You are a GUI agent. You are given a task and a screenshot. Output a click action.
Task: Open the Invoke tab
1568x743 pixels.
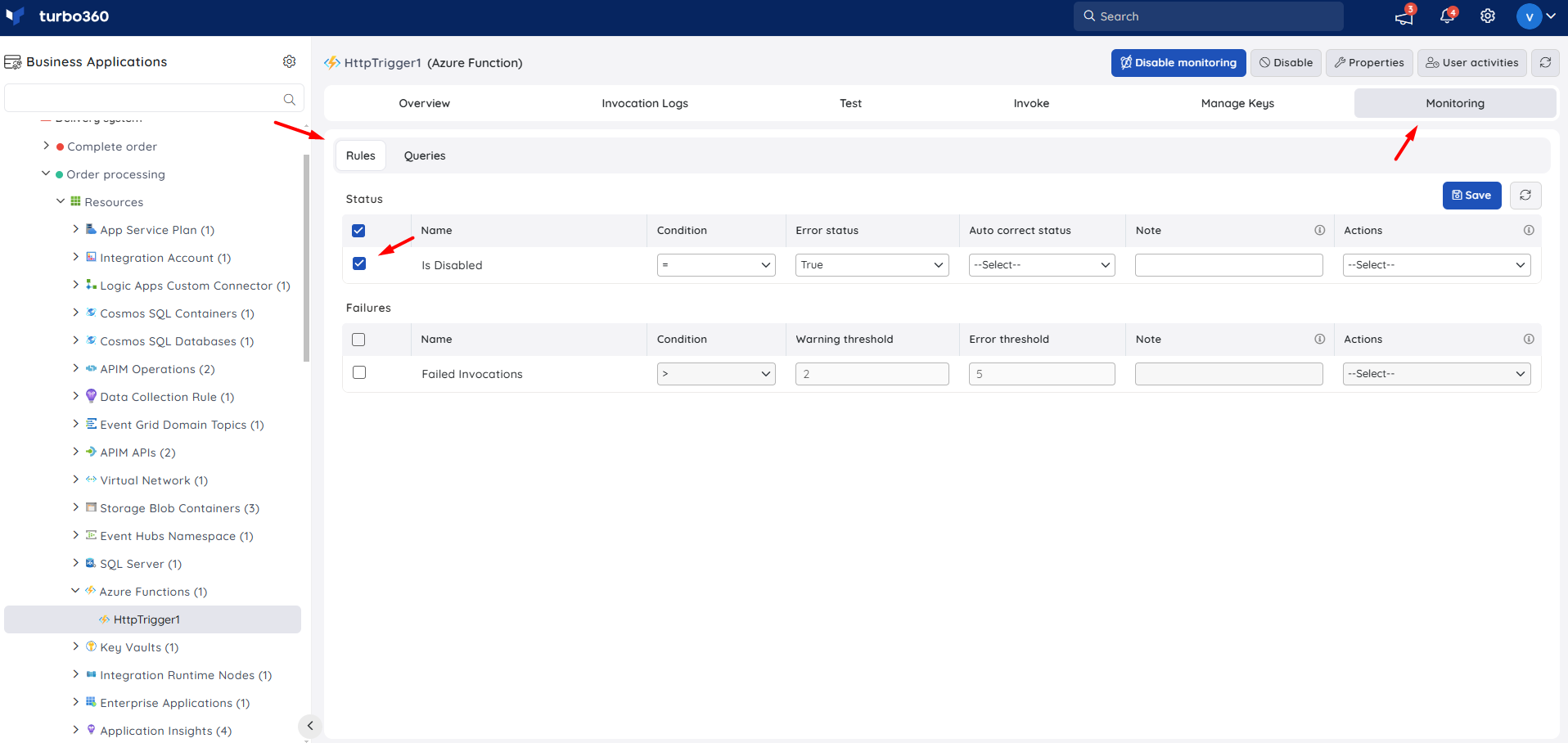[1031, 103]
